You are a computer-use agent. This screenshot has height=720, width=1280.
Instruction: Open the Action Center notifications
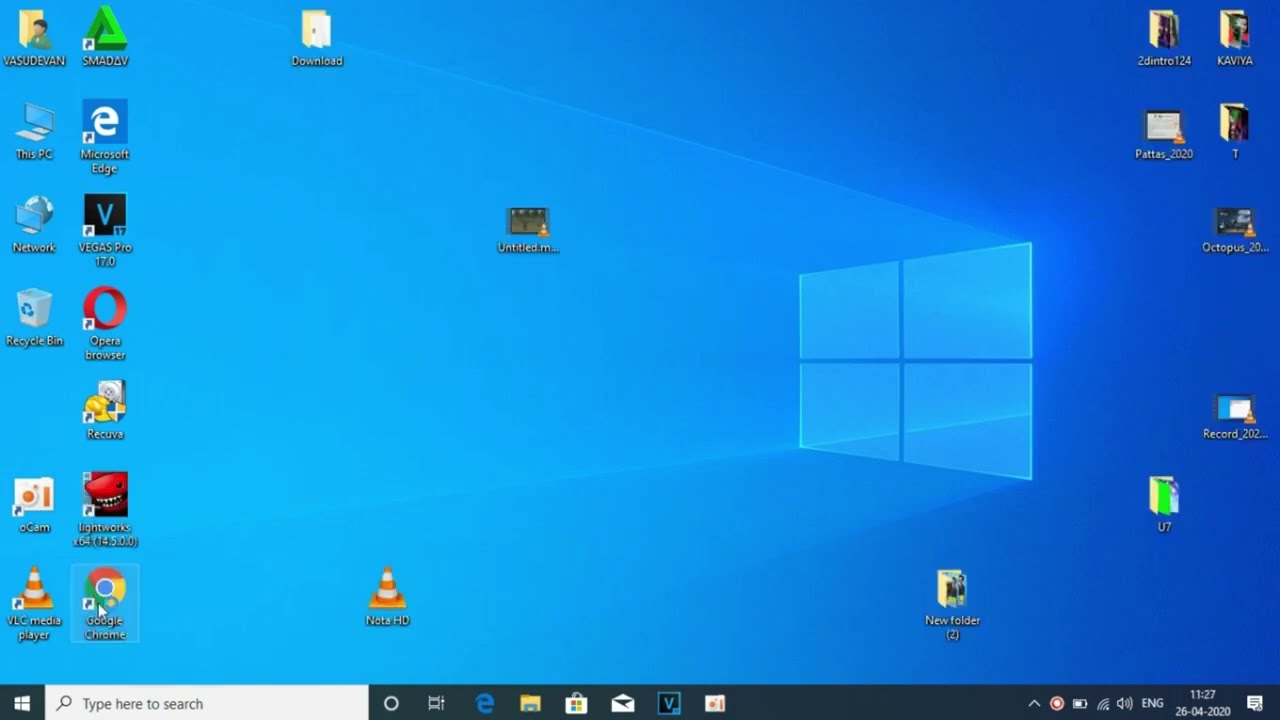1255,703
